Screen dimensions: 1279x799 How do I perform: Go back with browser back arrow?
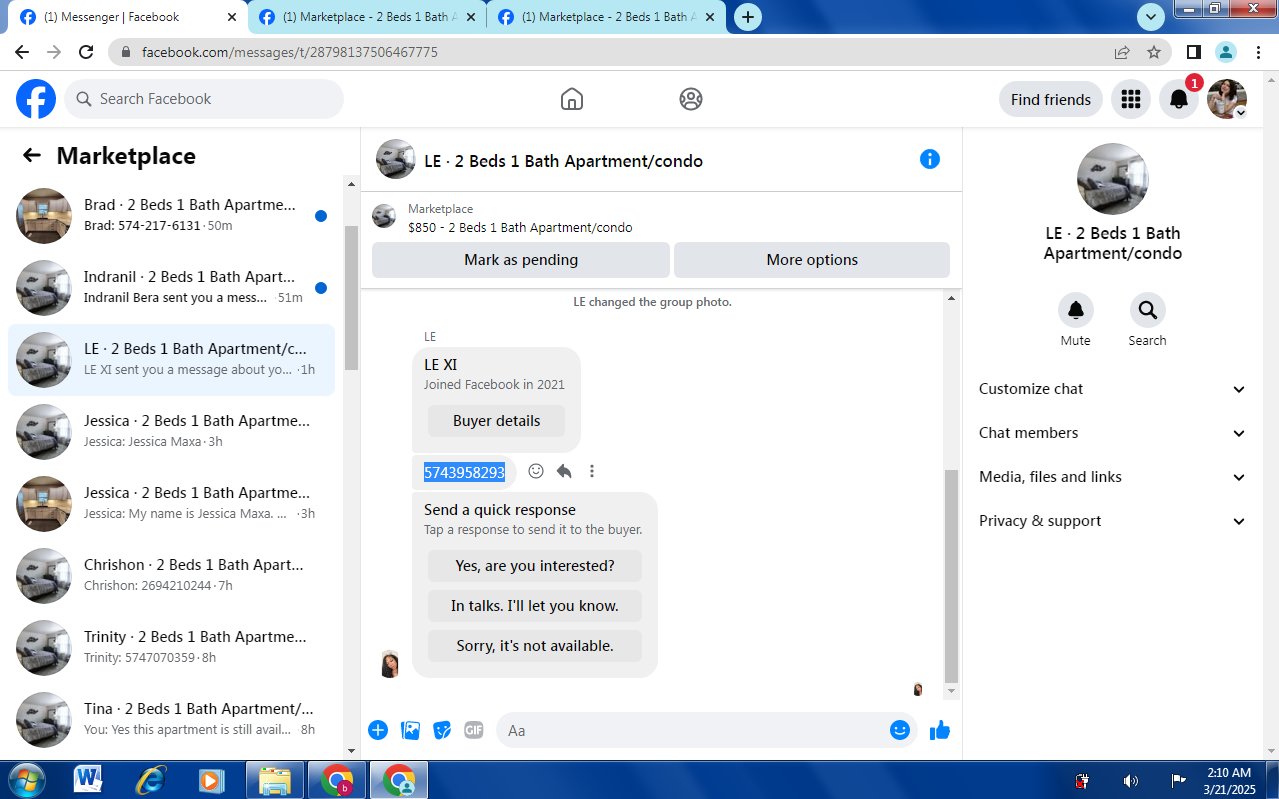(x=22, y=52)
